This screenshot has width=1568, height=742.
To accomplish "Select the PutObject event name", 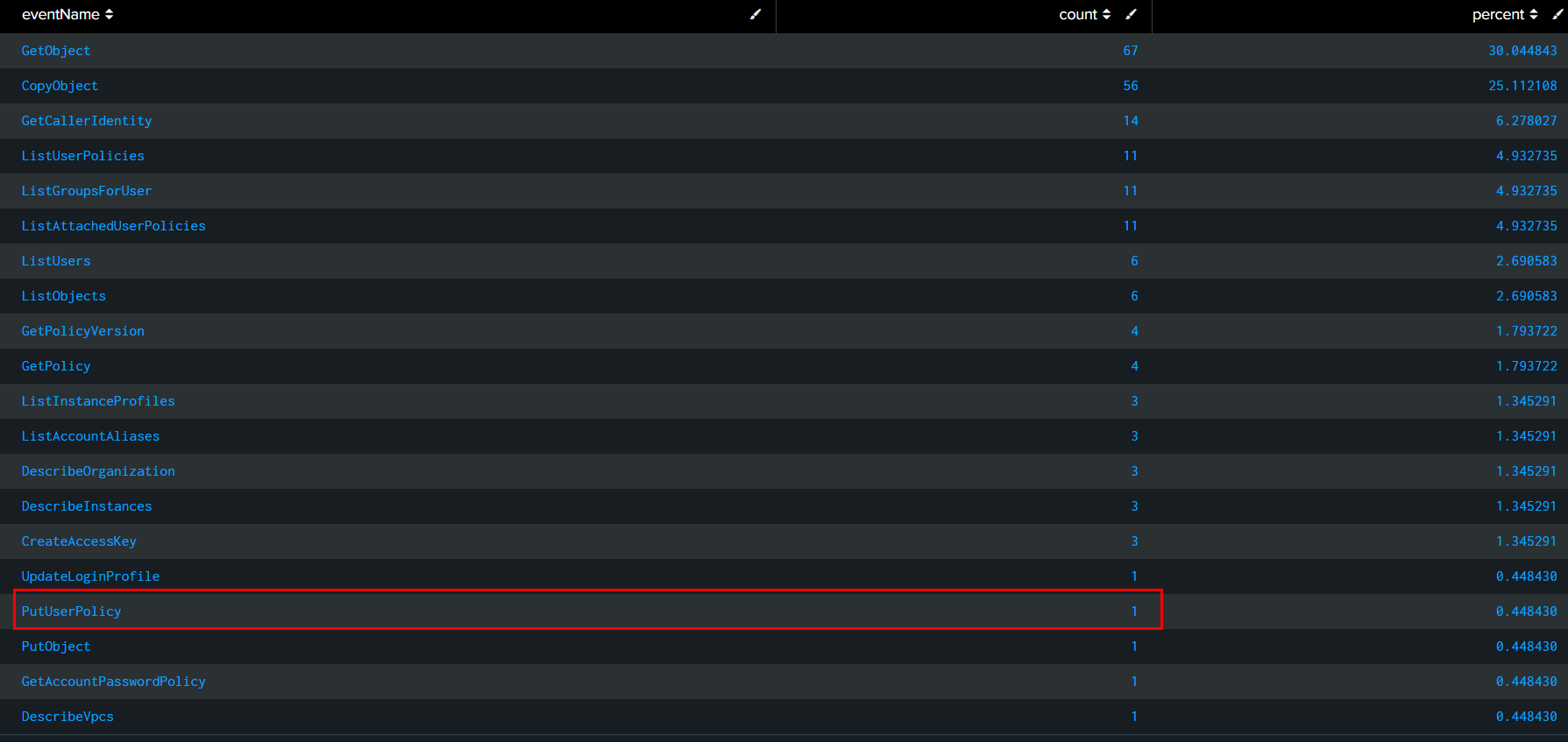I will coord(56,647).
